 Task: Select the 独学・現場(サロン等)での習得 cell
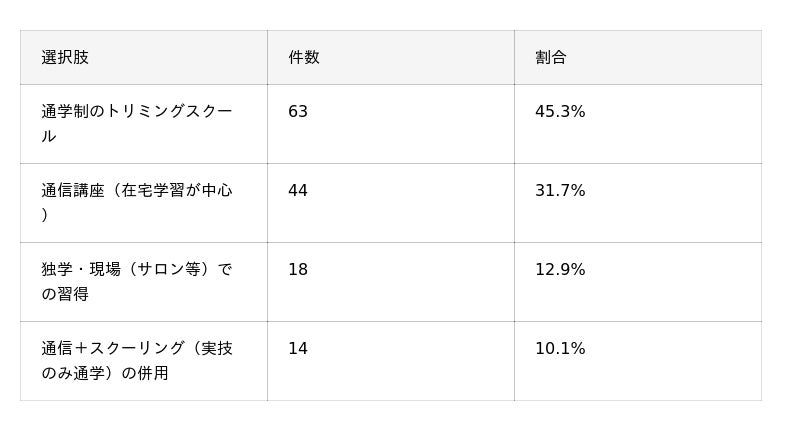point(144,282)
